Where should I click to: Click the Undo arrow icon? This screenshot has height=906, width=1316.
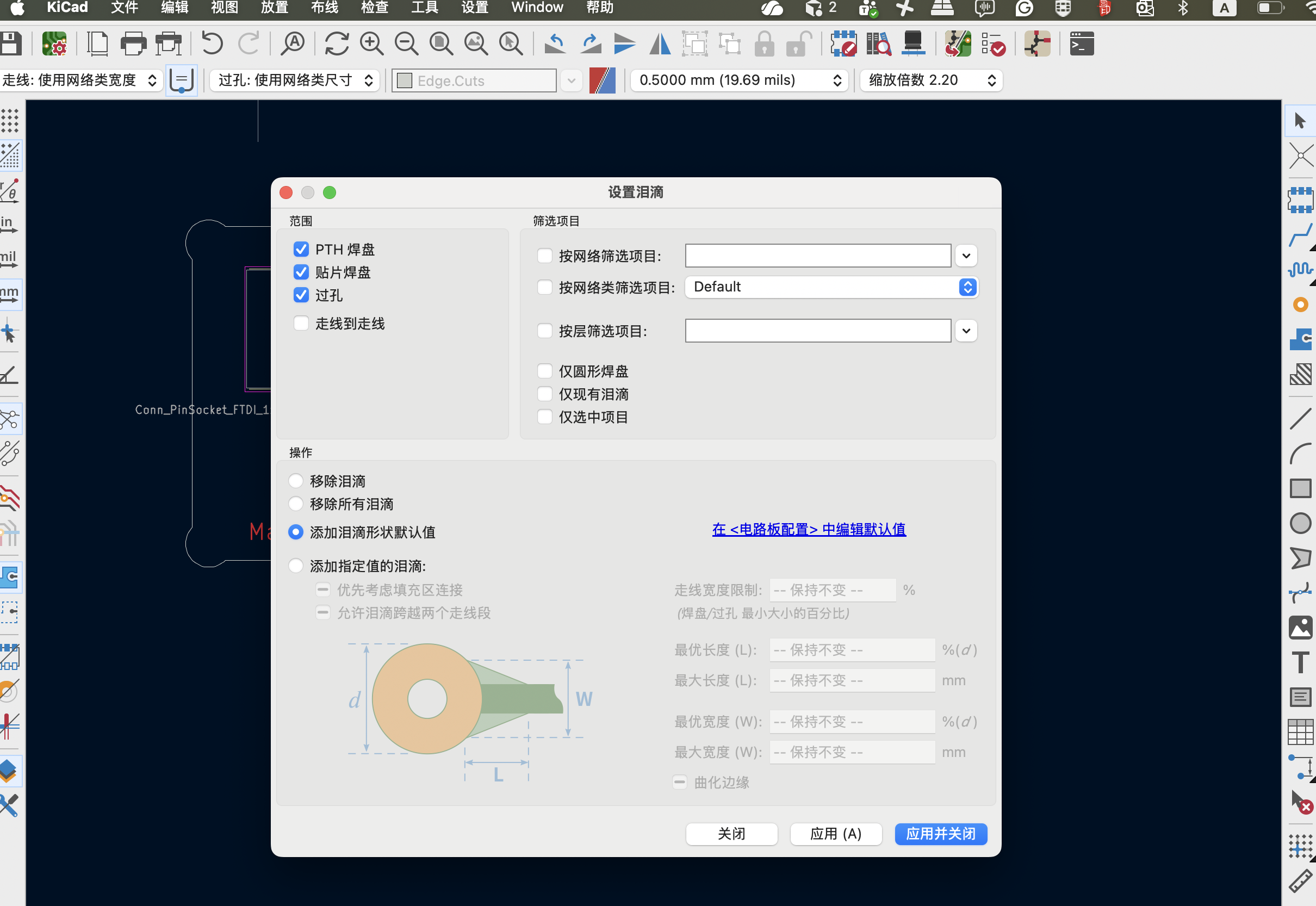pyautogui.click(x=212, y=44)
